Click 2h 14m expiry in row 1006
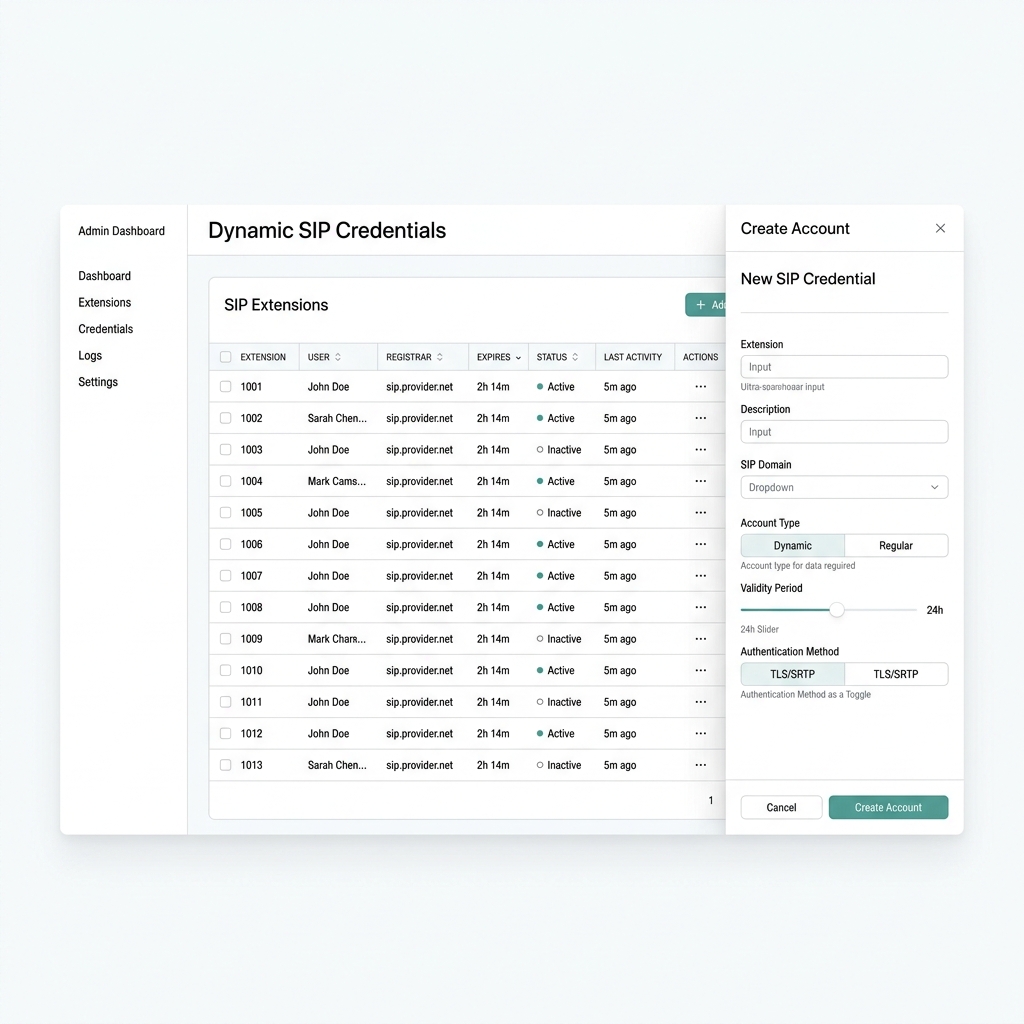Viewport: 1024px width, 1024px height. [x=493, y=544]
